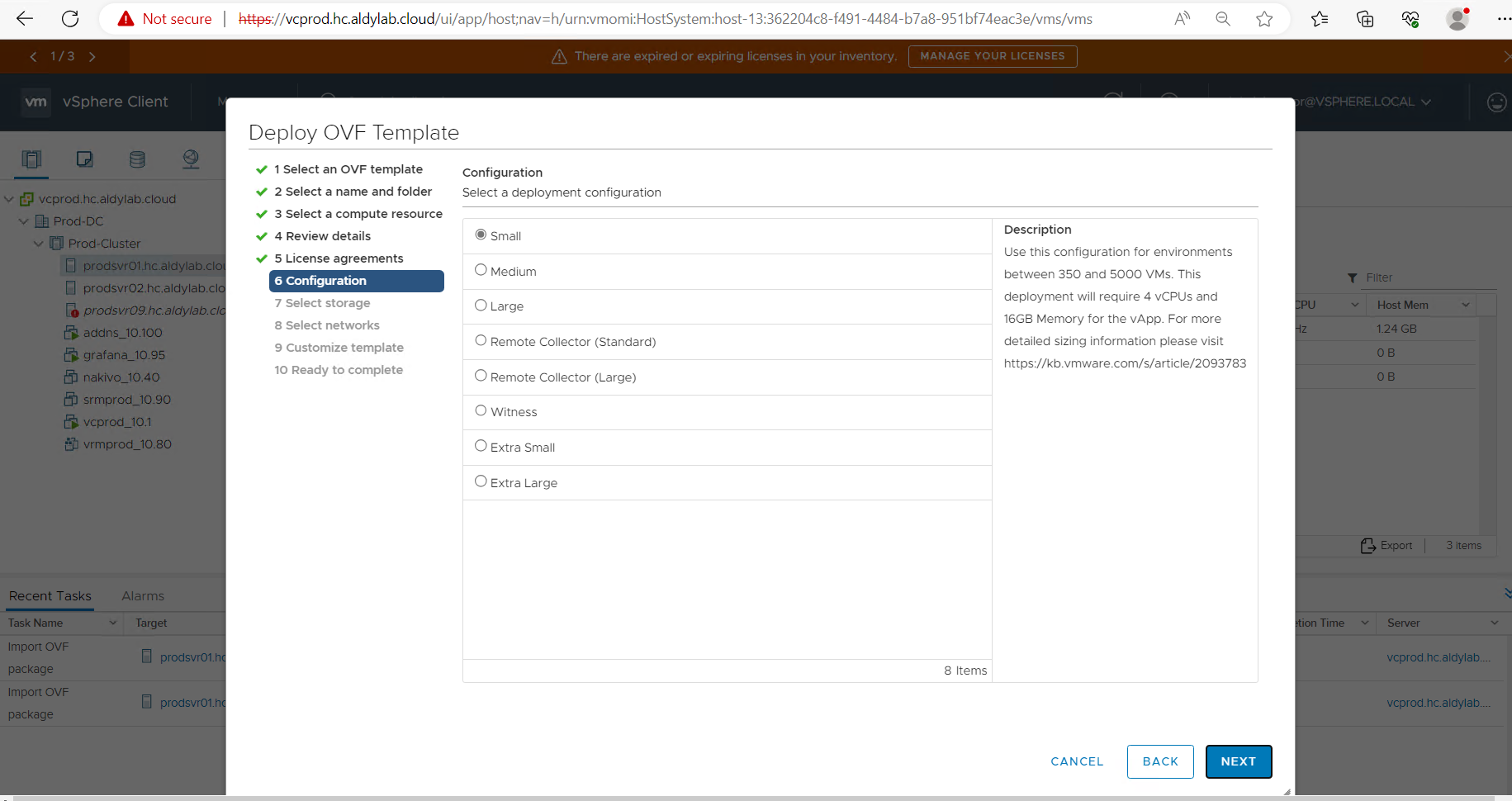Viewport: 1512px width, 801px height.
Task: Choose the Witness deployment configuration
Action: point(481,410)
